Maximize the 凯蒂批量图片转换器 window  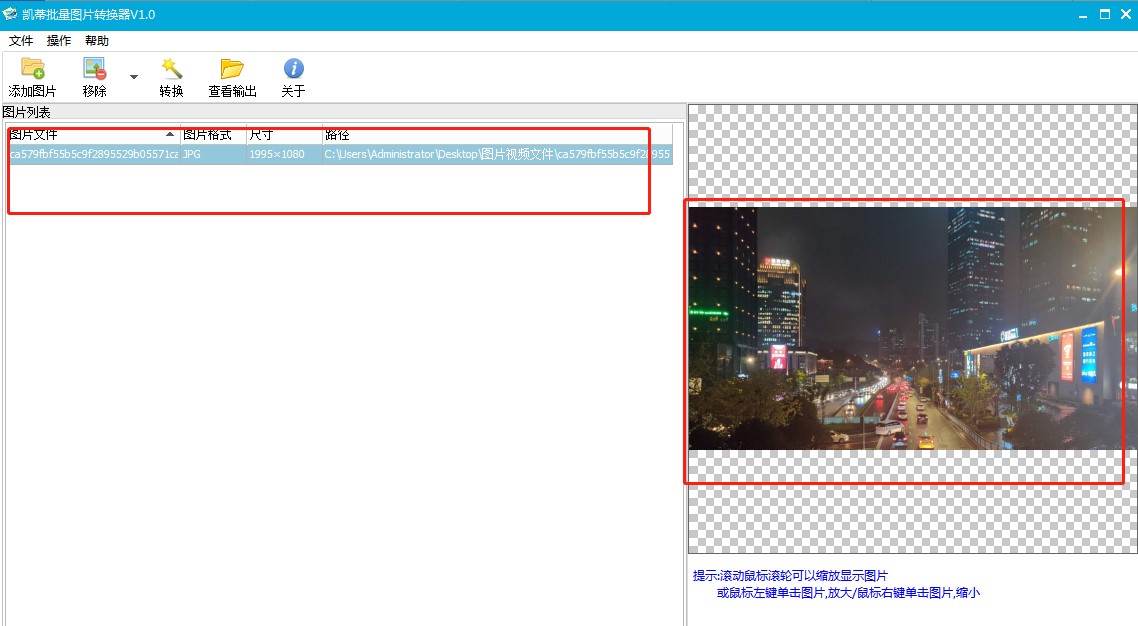tap(1105, 15)
